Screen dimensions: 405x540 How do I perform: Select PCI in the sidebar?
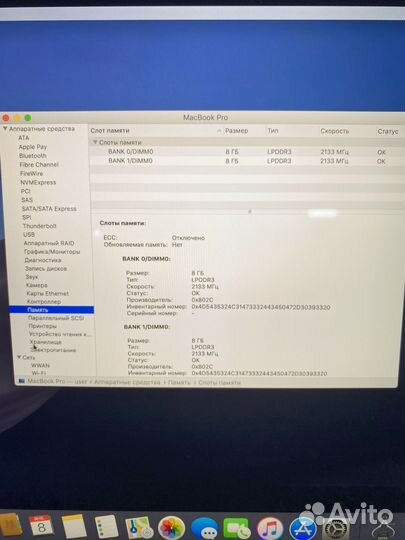coord(25,191)
